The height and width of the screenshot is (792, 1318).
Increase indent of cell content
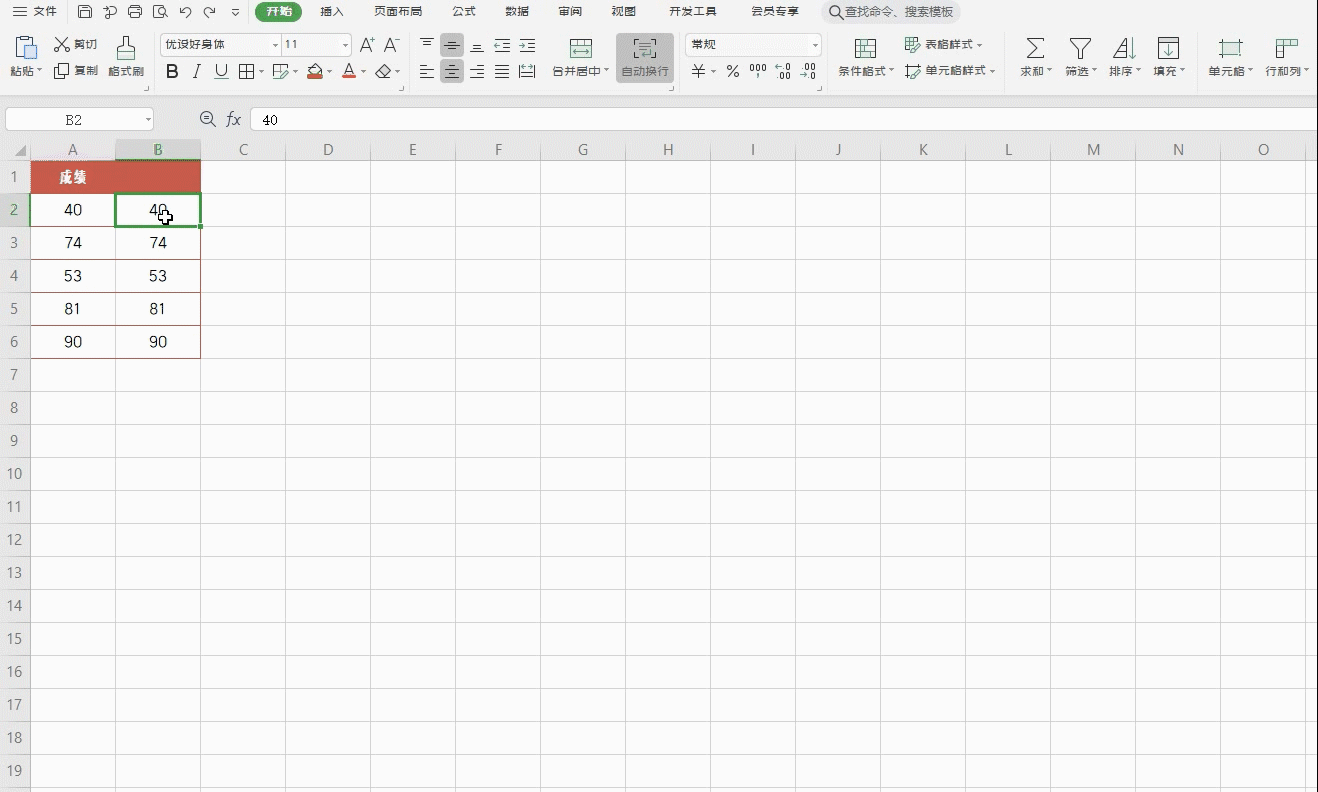click(527, 45)
